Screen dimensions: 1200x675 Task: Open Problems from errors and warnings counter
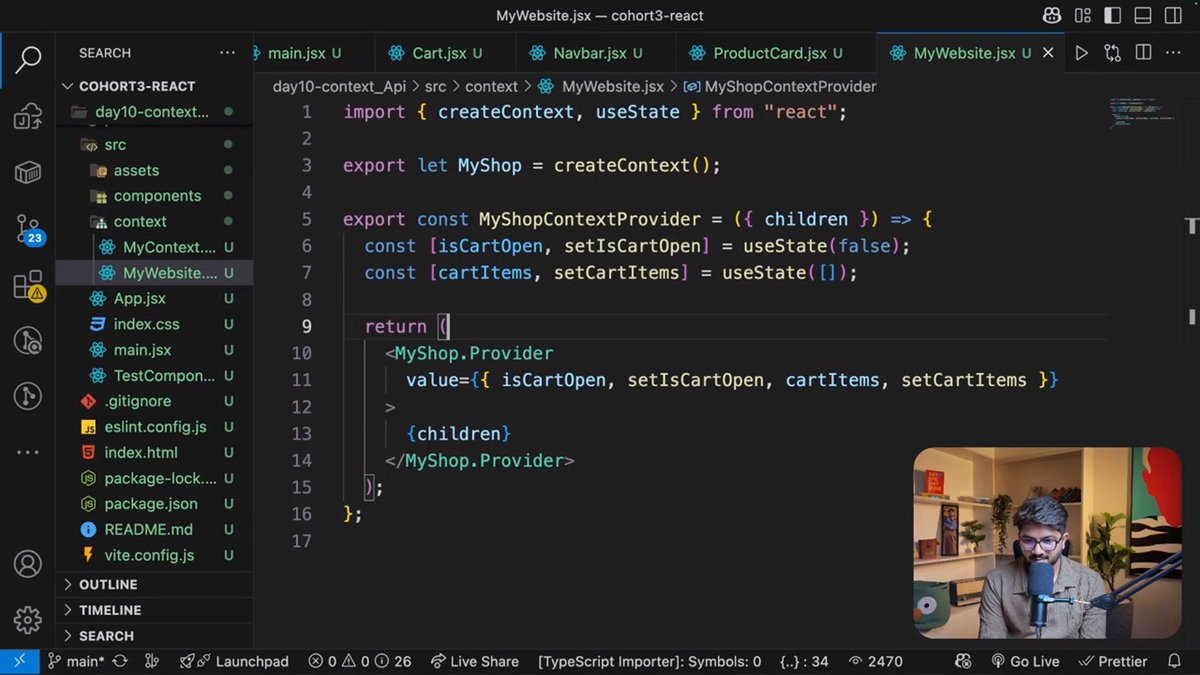pyautogui.click(x=359, y=661)
